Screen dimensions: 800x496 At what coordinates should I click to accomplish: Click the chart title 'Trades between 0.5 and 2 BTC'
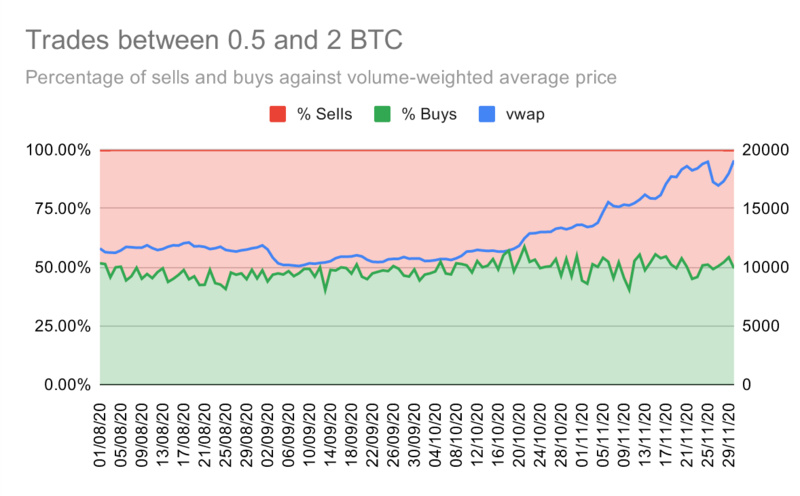pyautogui.click(x=214, y=41)
